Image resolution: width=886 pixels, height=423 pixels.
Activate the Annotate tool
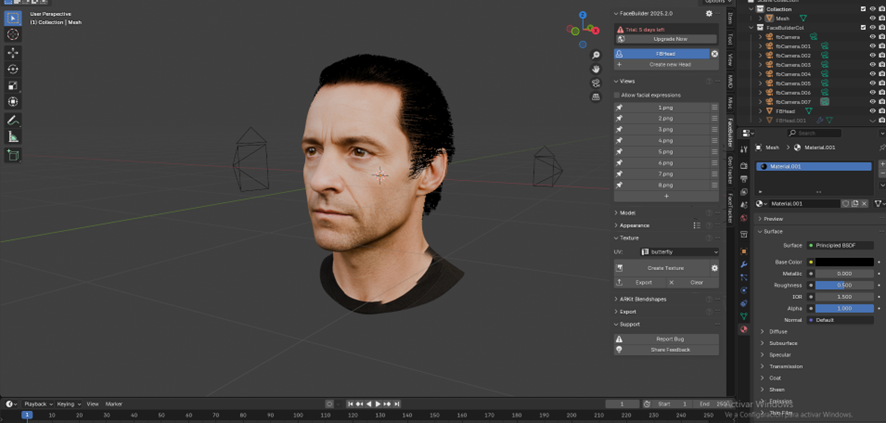click(x=13, y=120)
